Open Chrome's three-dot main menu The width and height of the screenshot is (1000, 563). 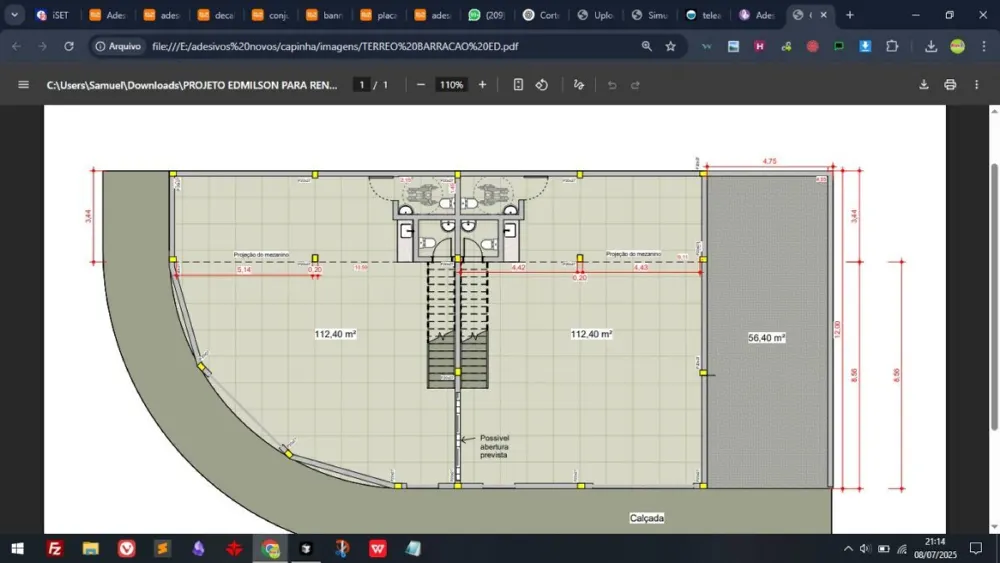[x=983, y=46]
